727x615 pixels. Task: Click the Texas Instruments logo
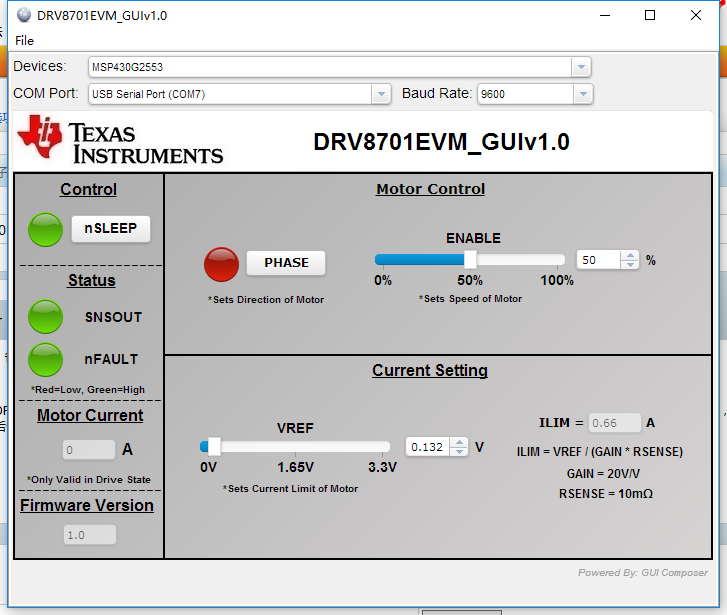tap(120, 140)
